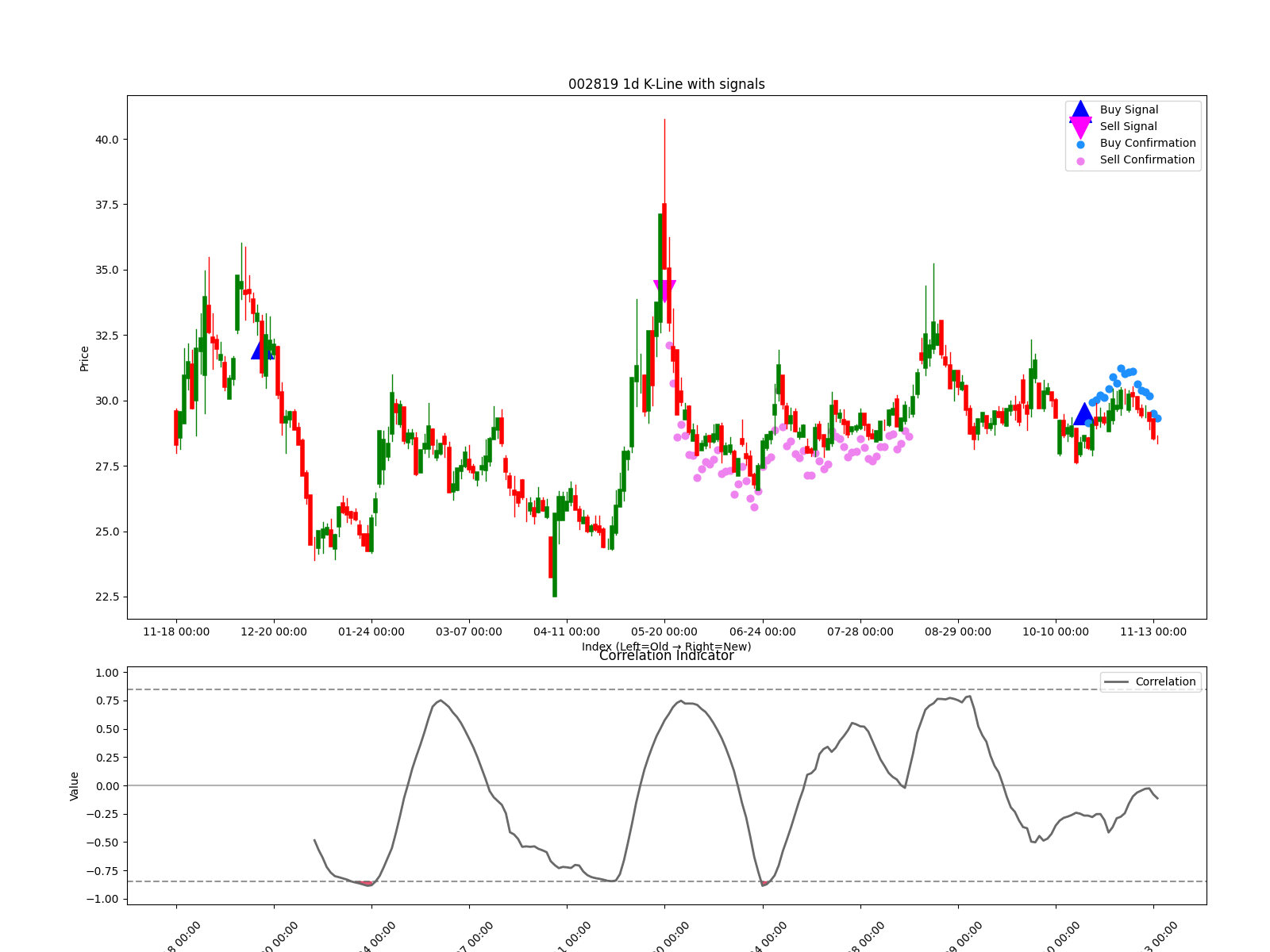Select the blue buy triangle after 10-10

pyautogui.click(x=1084, y=414)
